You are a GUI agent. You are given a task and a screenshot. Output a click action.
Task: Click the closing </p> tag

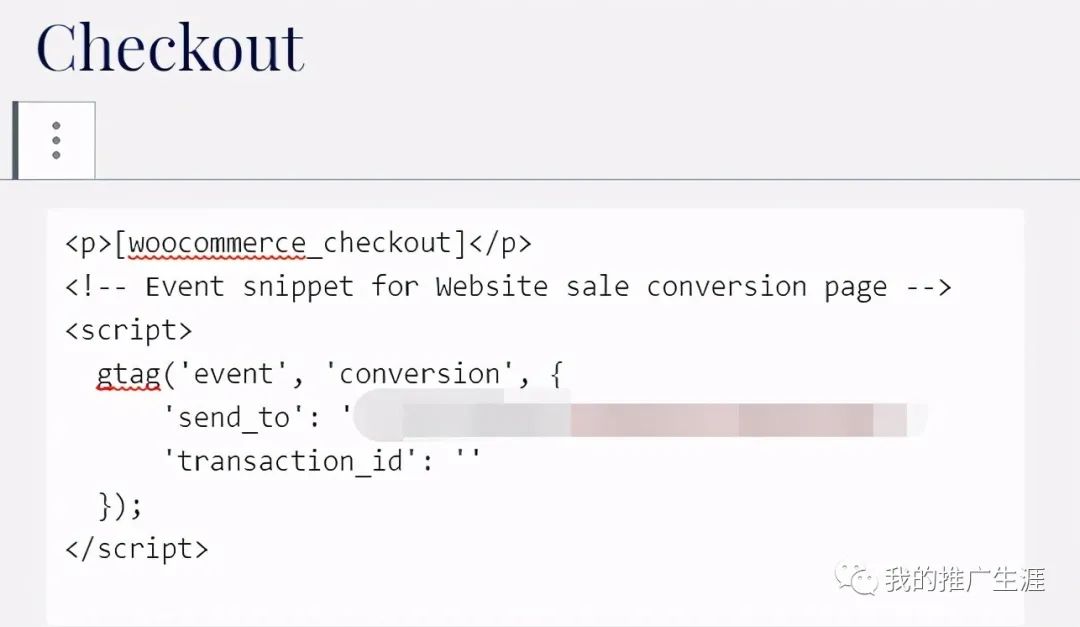pos(500,243)
